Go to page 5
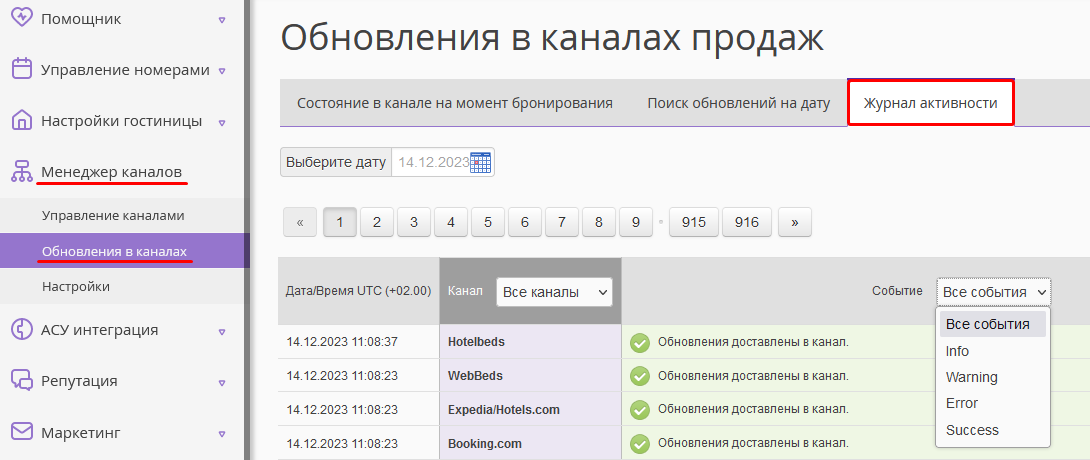The height and width of the screenshot is (460, 1090). click(x=488, y=222)
